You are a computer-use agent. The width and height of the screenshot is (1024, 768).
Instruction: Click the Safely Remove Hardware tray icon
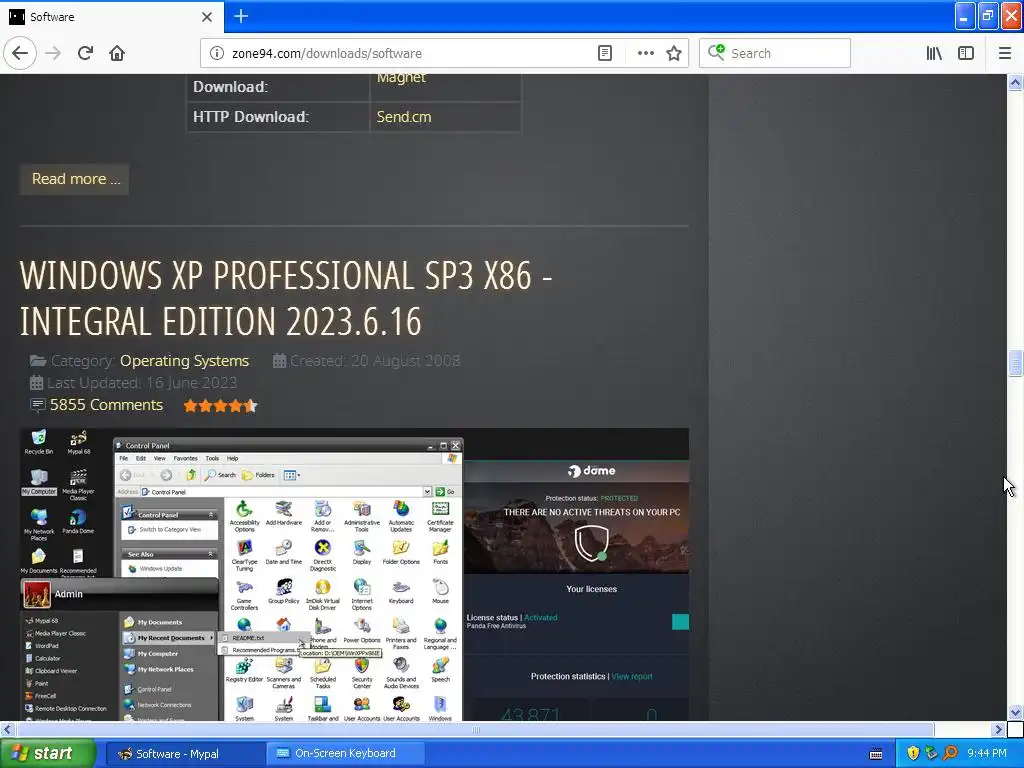coord(931,753)
